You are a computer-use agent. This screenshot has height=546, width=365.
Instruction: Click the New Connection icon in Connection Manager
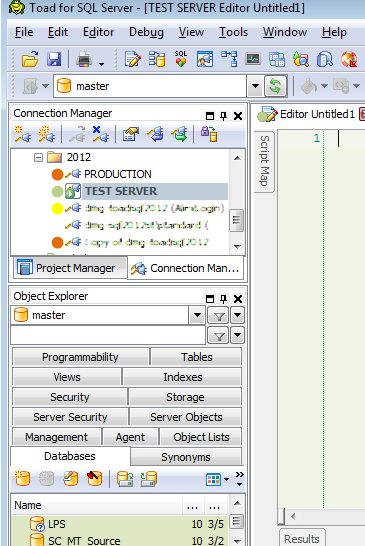(x=22, y=134)
